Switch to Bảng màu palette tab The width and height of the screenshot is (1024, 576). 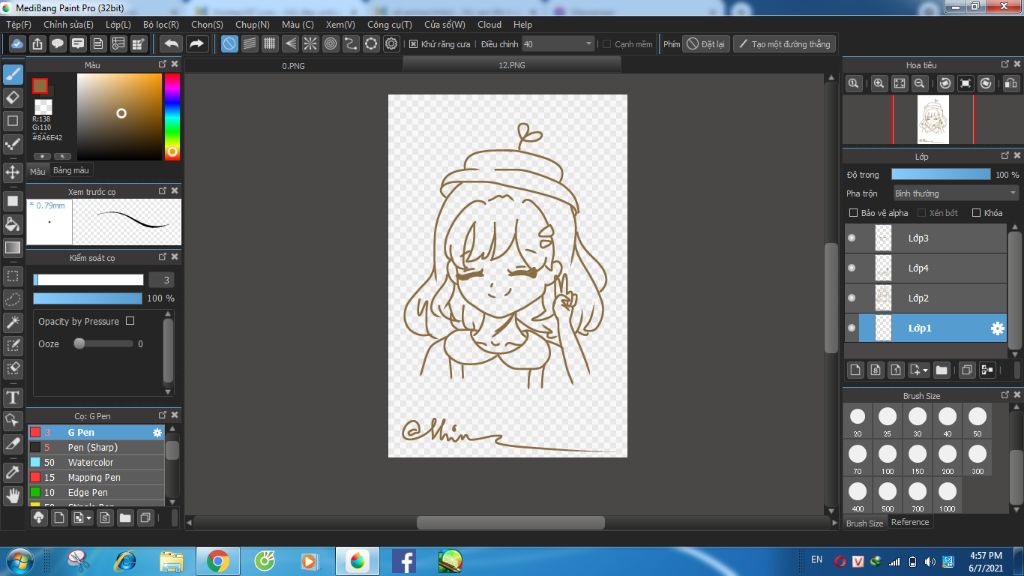71,170
